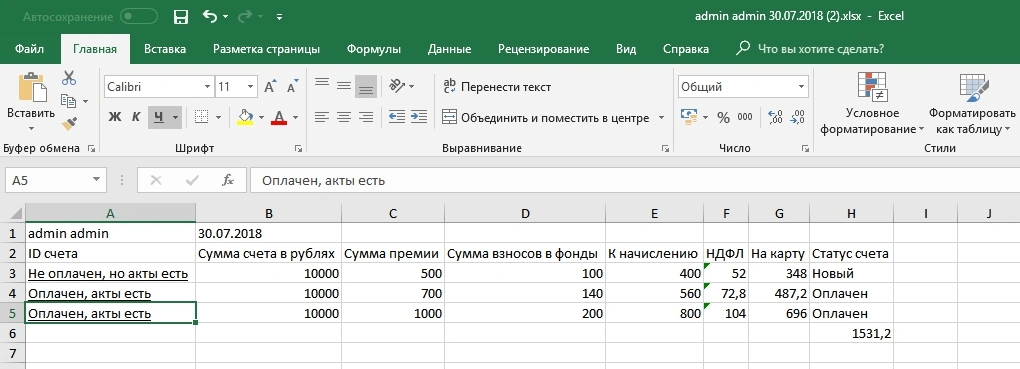1020x369 pixels.
Task: Click the comma style 000 icon
Action: coord(745,118)
